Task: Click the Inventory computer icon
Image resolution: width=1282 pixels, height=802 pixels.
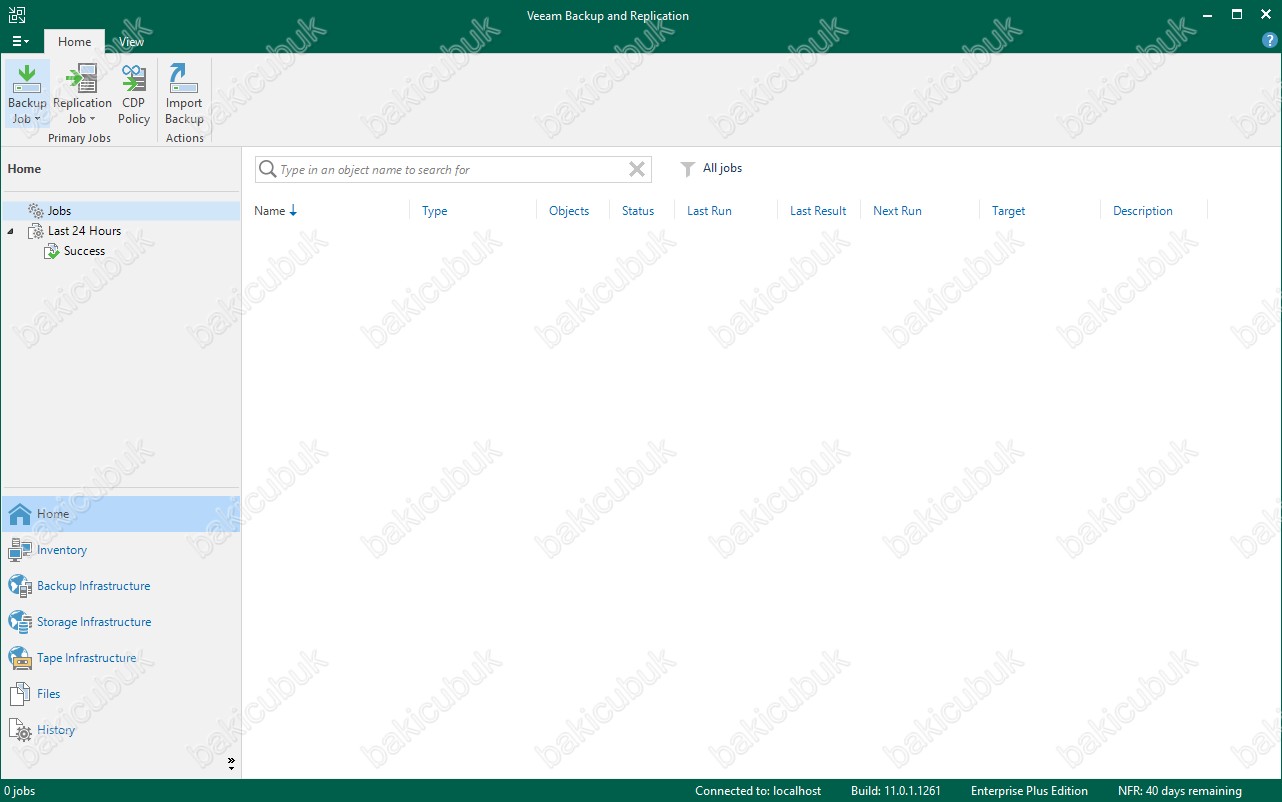Action: 20,550
